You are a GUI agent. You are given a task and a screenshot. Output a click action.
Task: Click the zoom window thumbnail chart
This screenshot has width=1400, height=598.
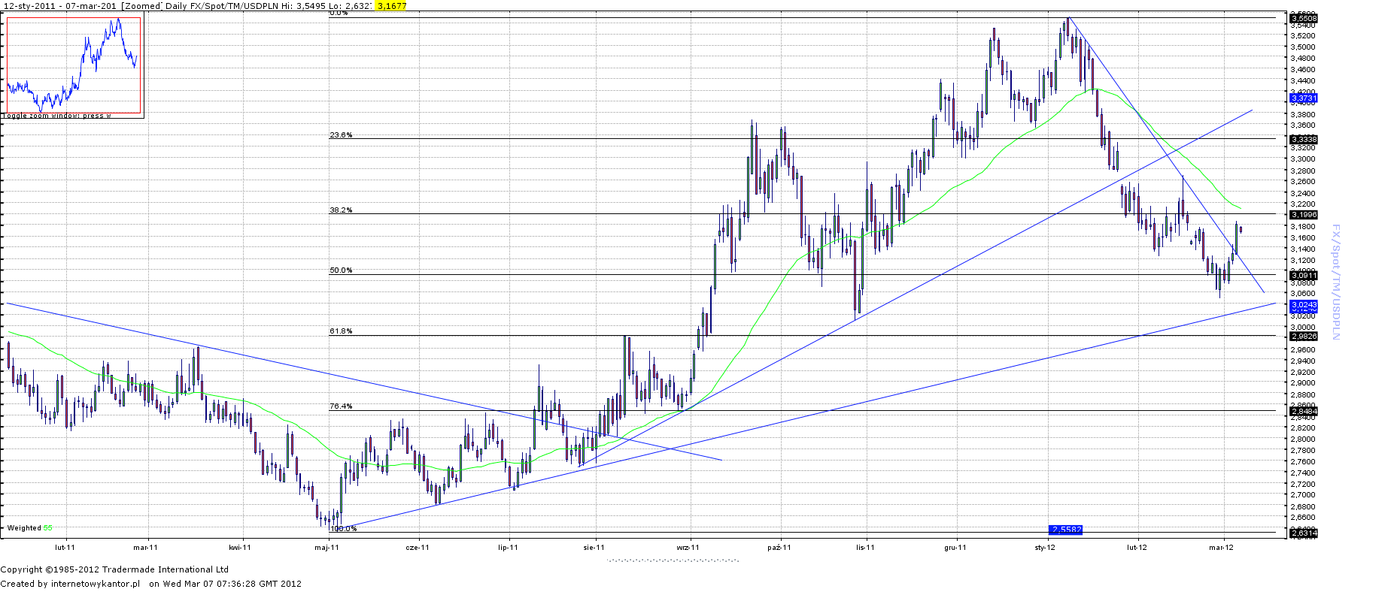pyautogui.click(x=73, y=65)
